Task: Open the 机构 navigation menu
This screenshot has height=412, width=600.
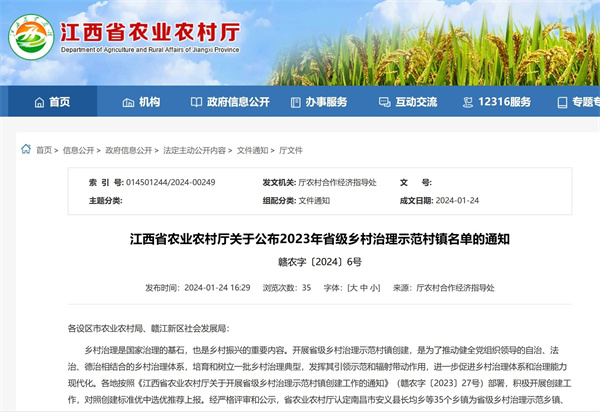Action: [x=149, y=102]
